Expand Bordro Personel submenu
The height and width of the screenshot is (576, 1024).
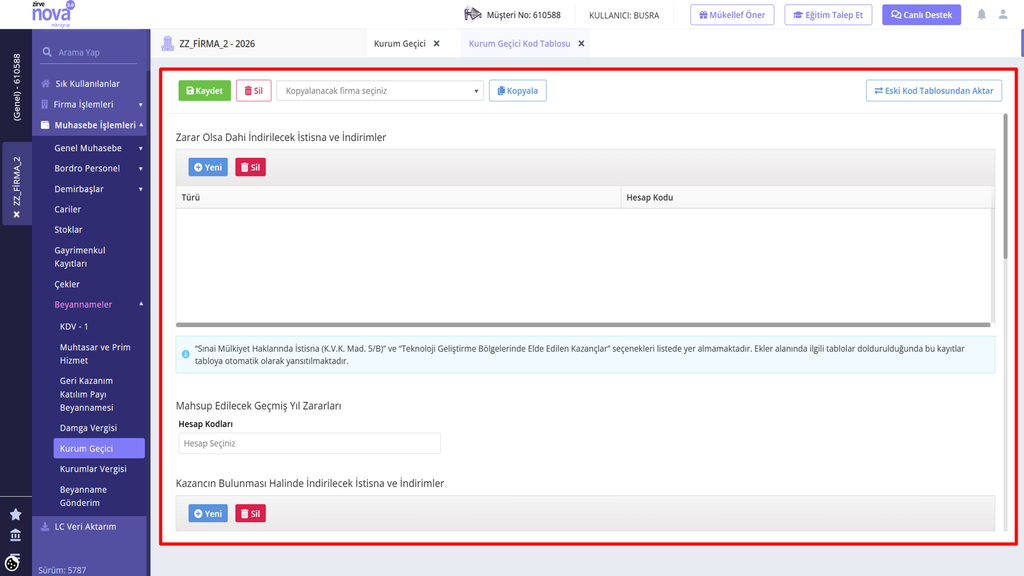click(x=140, y=168)
